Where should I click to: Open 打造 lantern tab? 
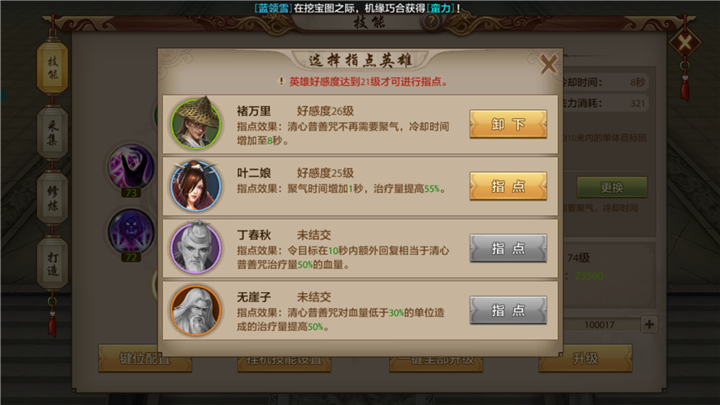pos(52,264)
